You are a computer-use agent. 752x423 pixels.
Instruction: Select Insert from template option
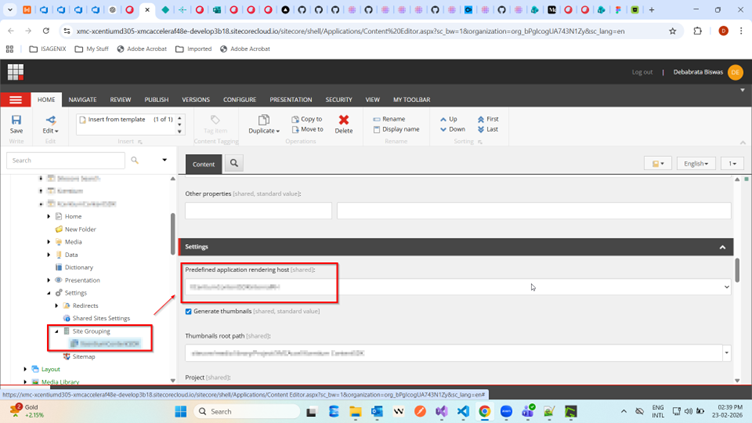(117, 119)
